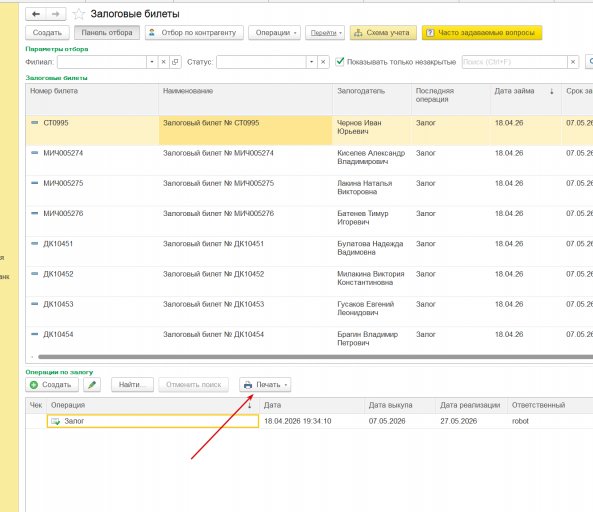The image size is (593, 512).
Task: Clear the search box with X icon
Action: (573, 62)
